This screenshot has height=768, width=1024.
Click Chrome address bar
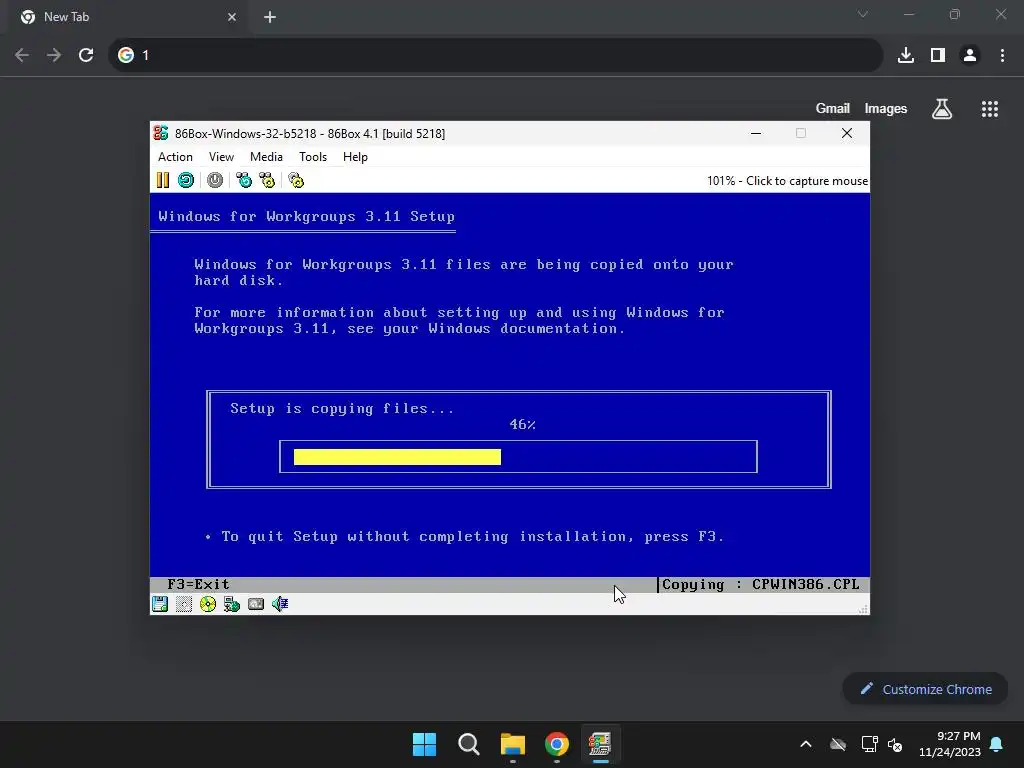point(496,55)
